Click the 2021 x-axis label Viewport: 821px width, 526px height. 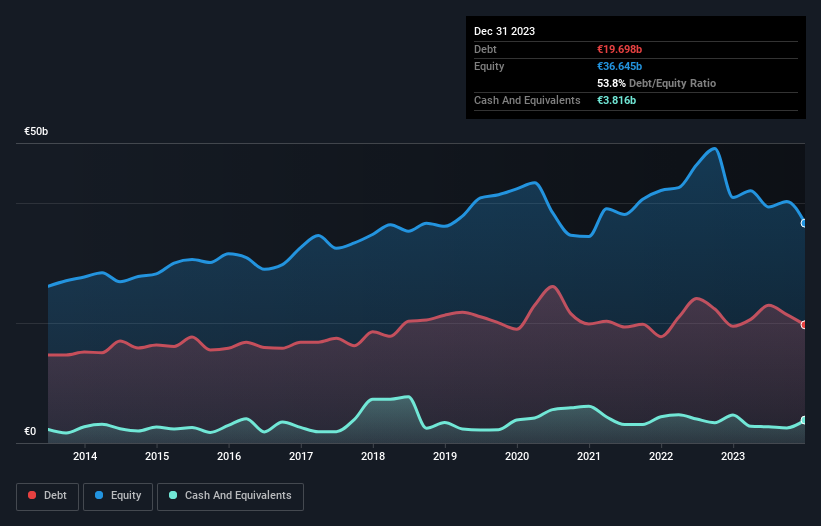589,456
